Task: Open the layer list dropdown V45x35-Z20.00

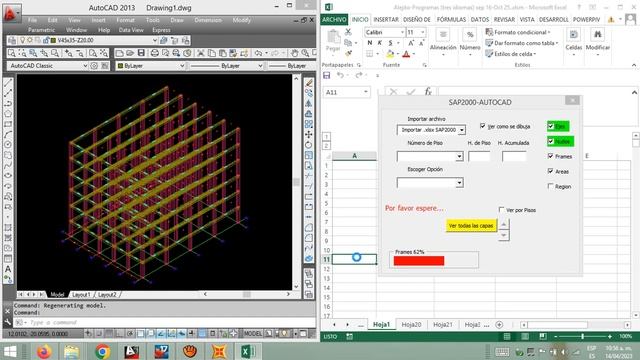Action: 155,40
